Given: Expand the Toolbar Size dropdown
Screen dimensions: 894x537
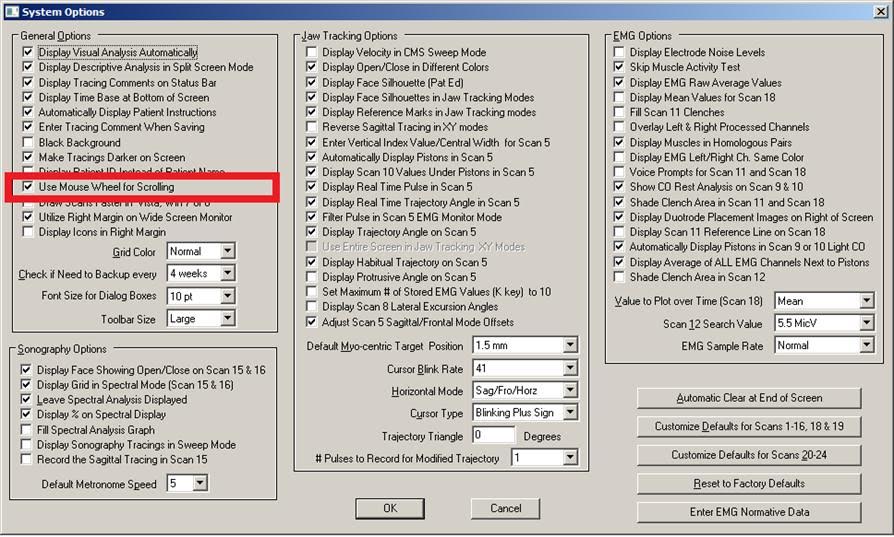Looking at the screenshot, I should [226, 318].
